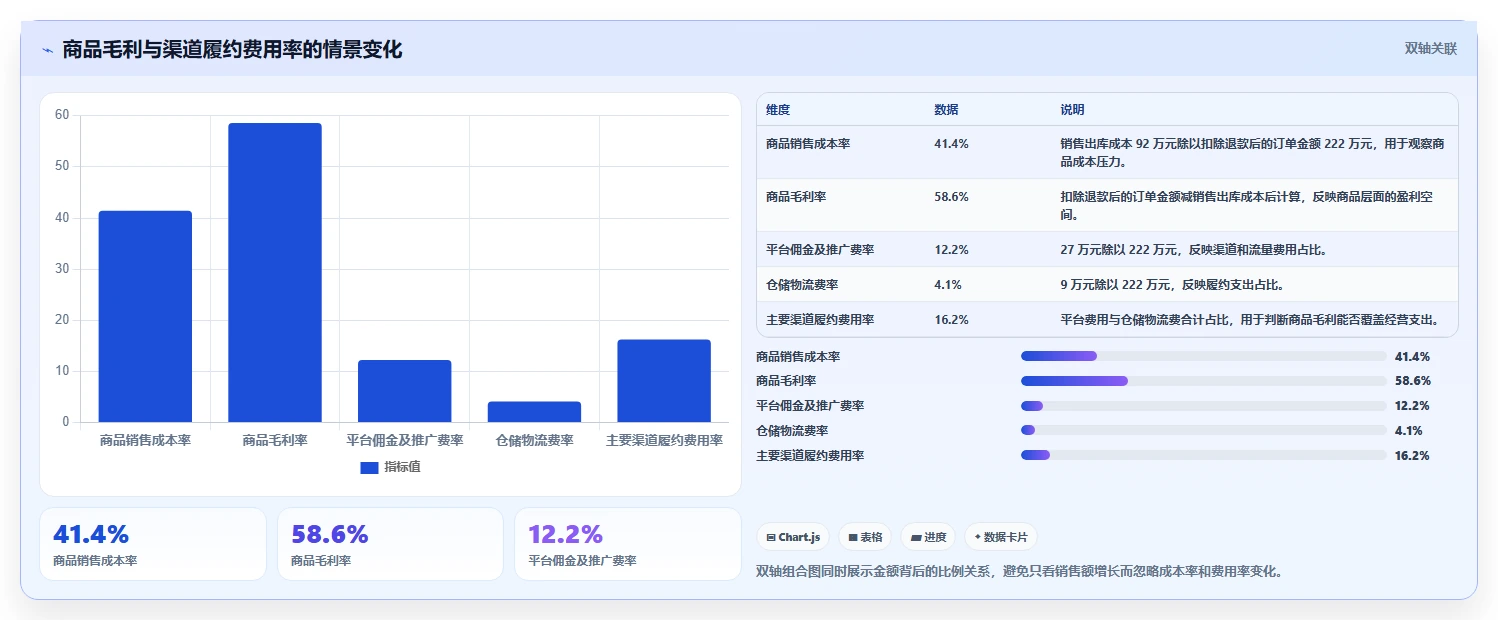This screenshot has width=1498, height=620.
Task: Click the 12.2% value in the table
Action: pyautogui.click(x=951, y=249)
